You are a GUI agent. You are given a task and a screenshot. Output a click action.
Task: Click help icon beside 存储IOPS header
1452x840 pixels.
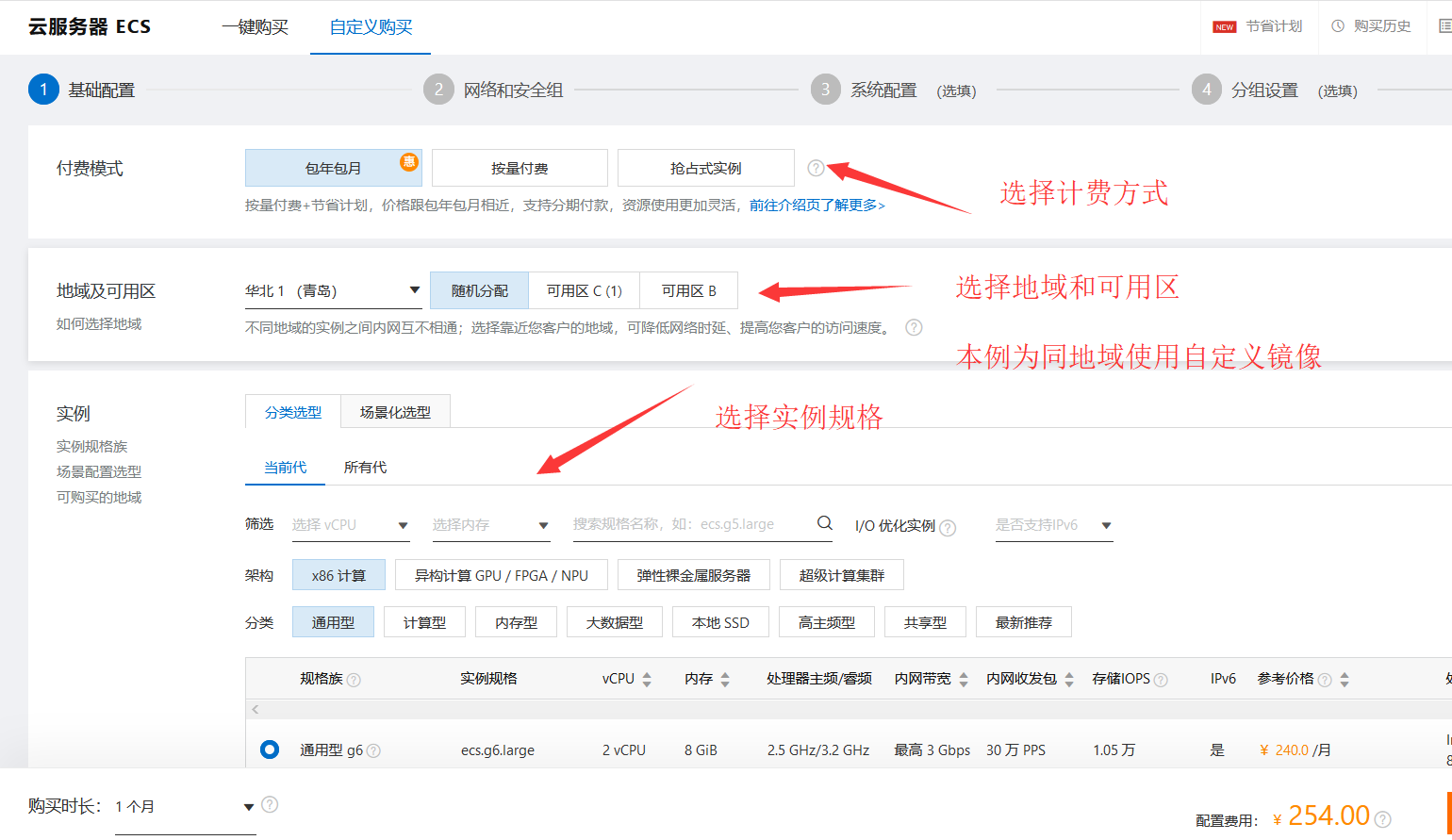coord(1161,680)
